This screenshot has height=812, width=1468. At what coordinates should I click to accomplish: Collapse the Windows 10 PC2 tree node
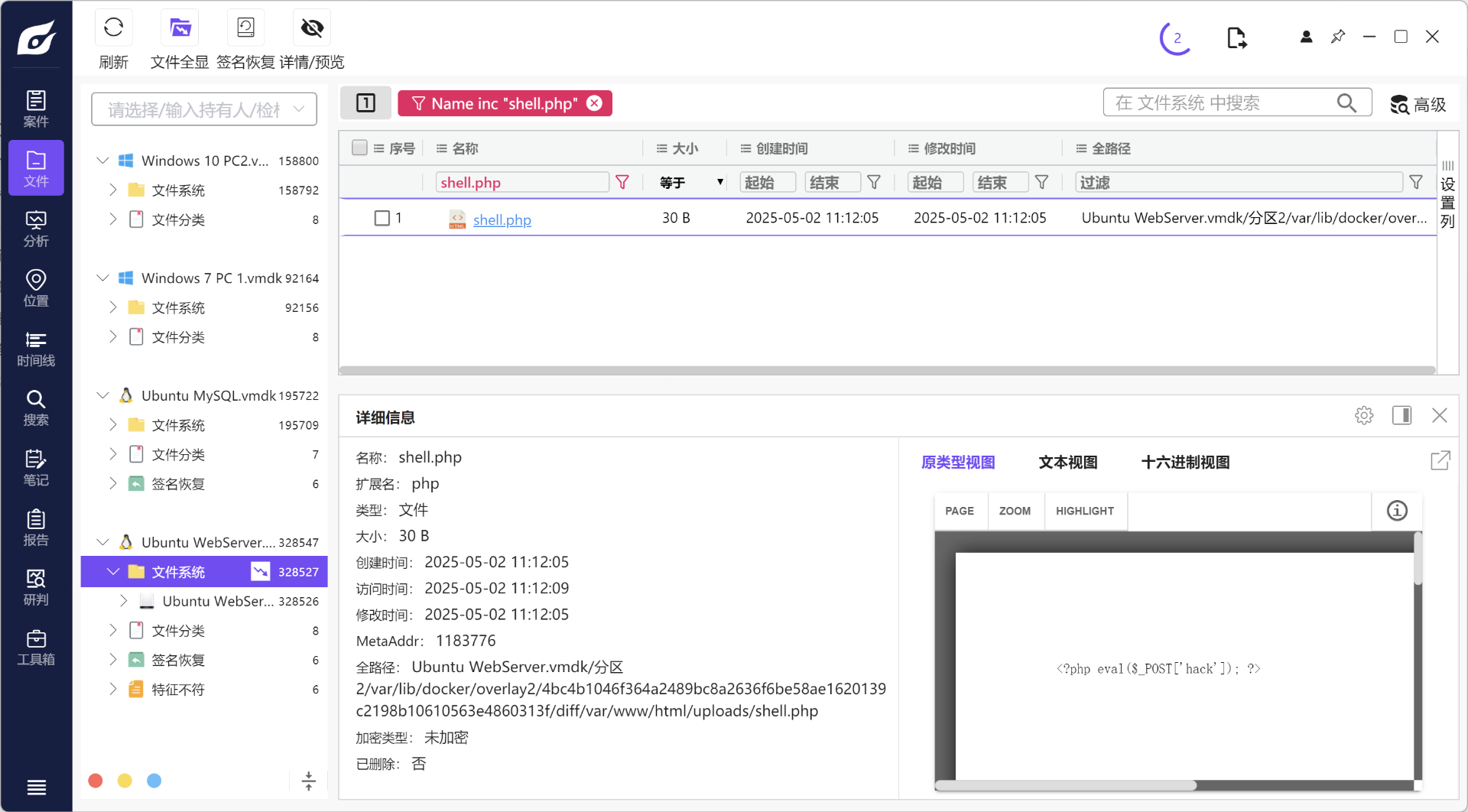[x=102, y=161]
